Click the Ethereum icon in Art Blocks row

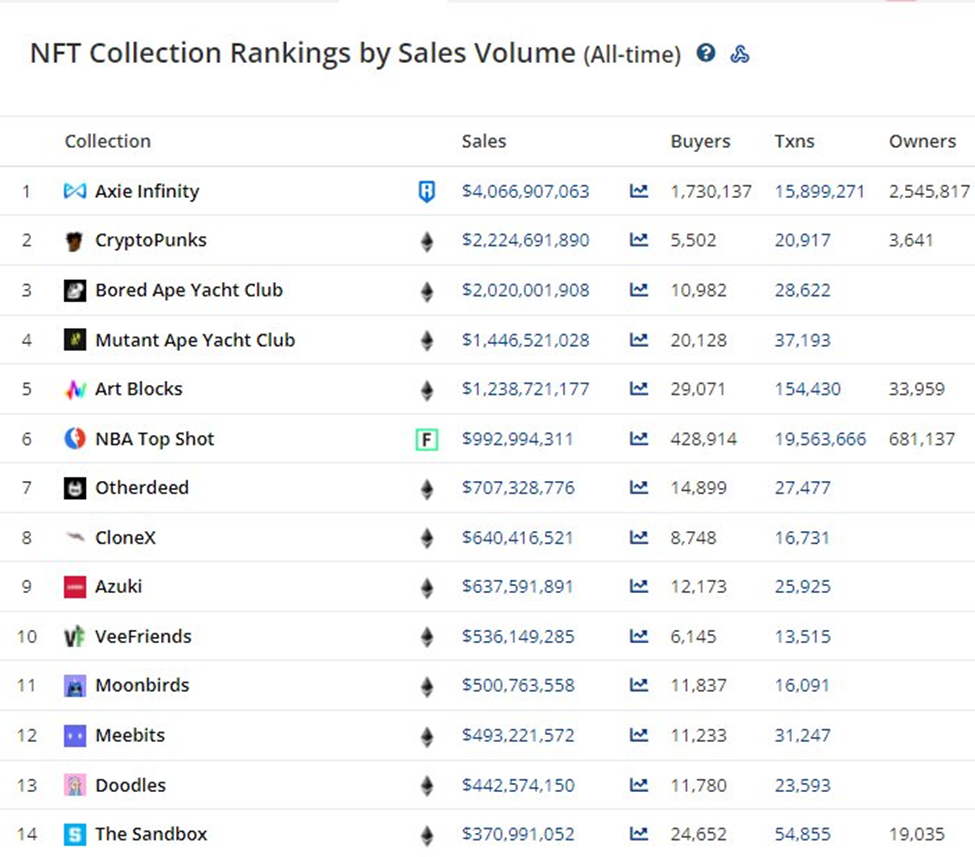427,389
